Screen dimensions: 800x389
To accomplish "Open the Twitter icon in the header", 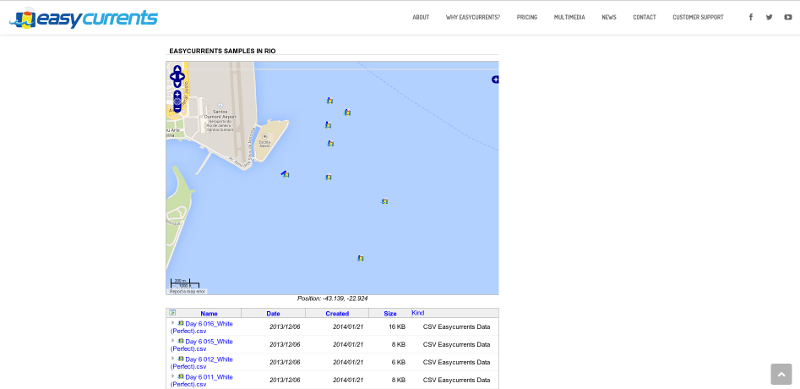I will point(769,17).
